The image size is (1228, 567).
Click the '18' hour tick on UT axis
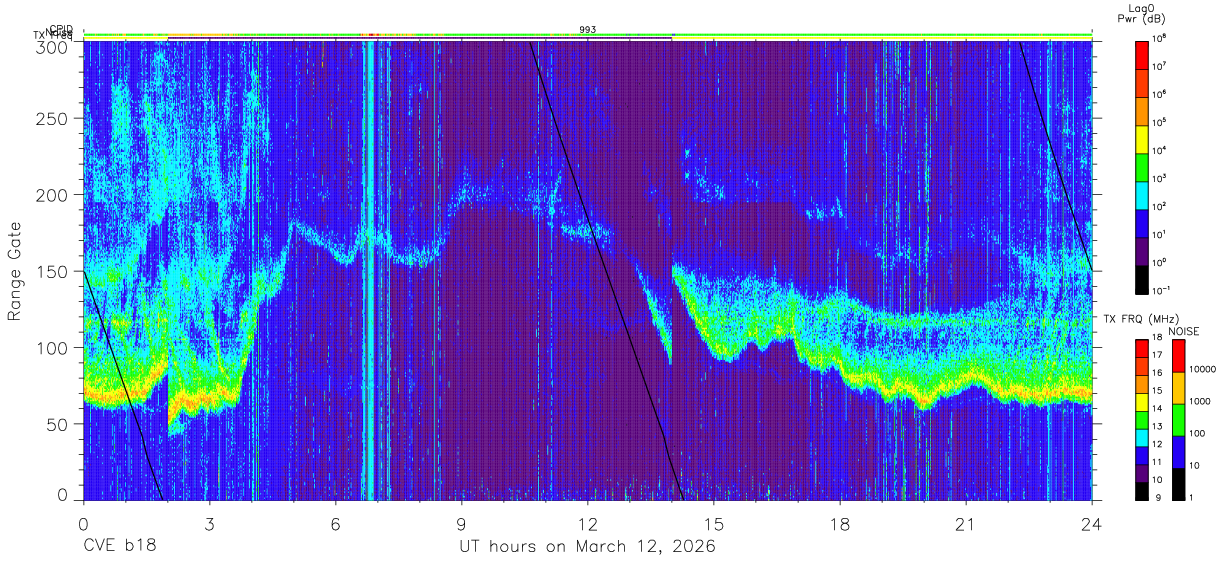(840, 523)
